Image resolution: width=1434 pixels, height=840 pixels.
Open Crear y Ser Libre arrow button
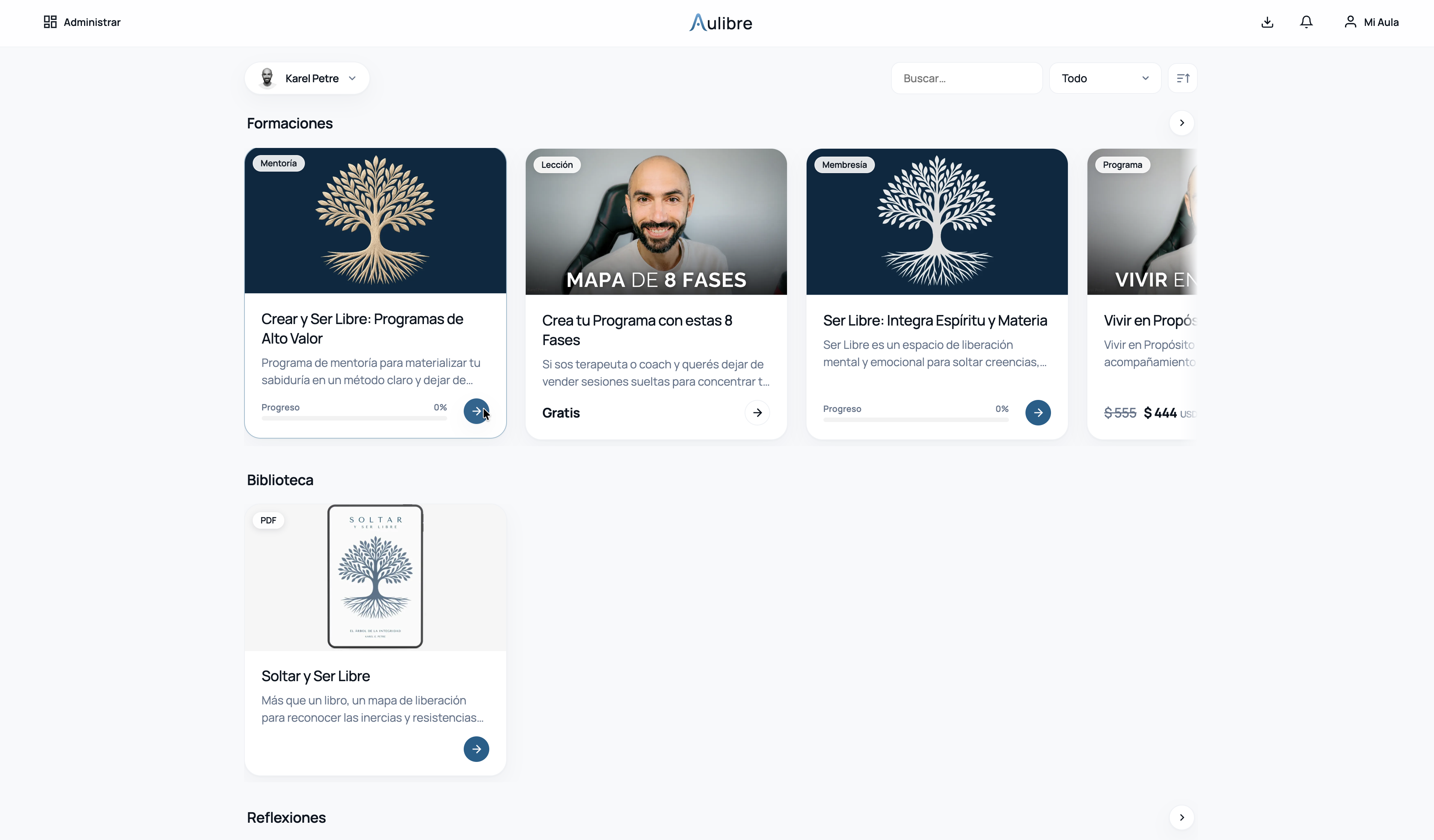tap(476, 411)
